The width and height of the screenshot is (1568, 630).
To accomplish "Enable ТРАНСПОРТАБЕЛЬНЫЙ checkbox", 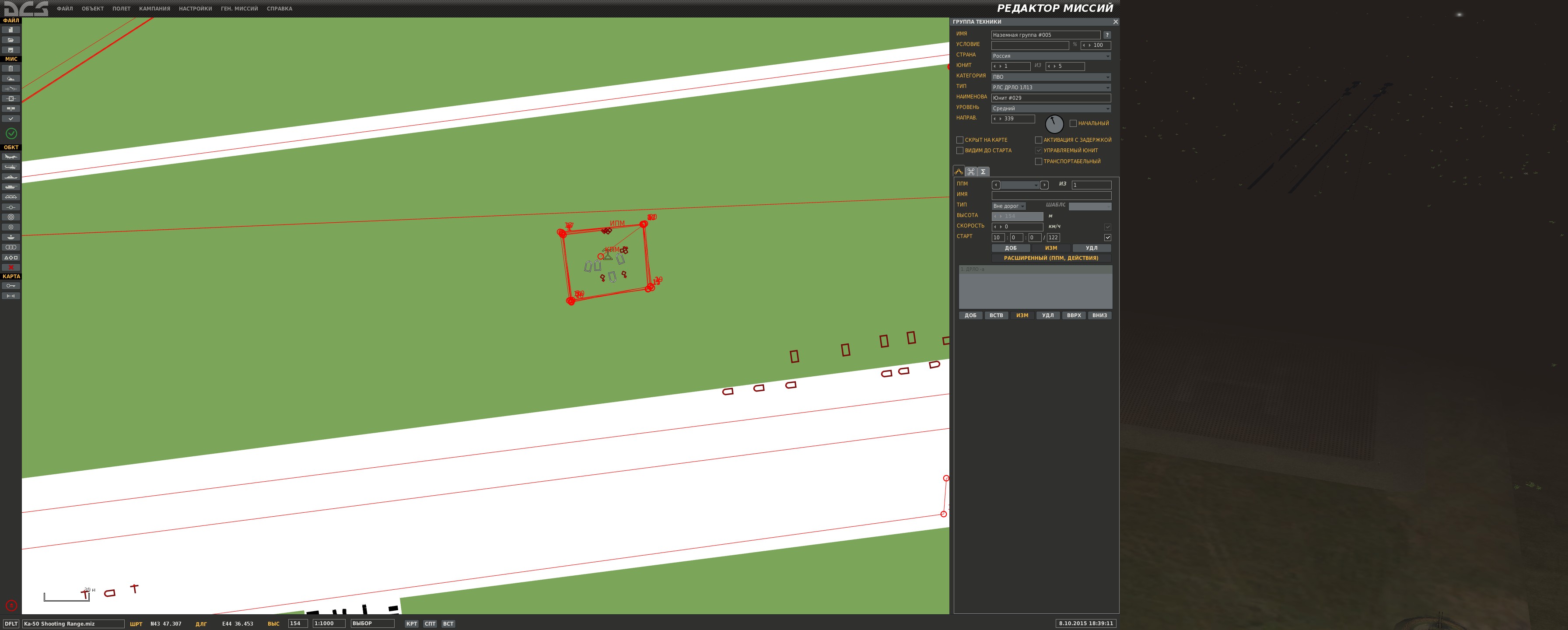I will [x=1039, y=161].
